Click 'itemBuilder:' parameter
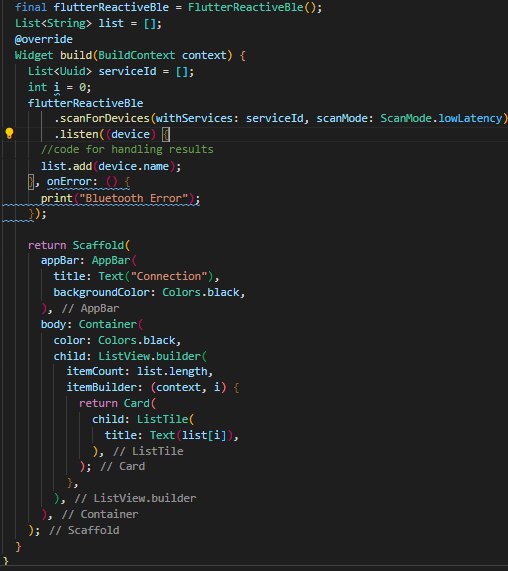Screen dimensions: 508x571 104,387
